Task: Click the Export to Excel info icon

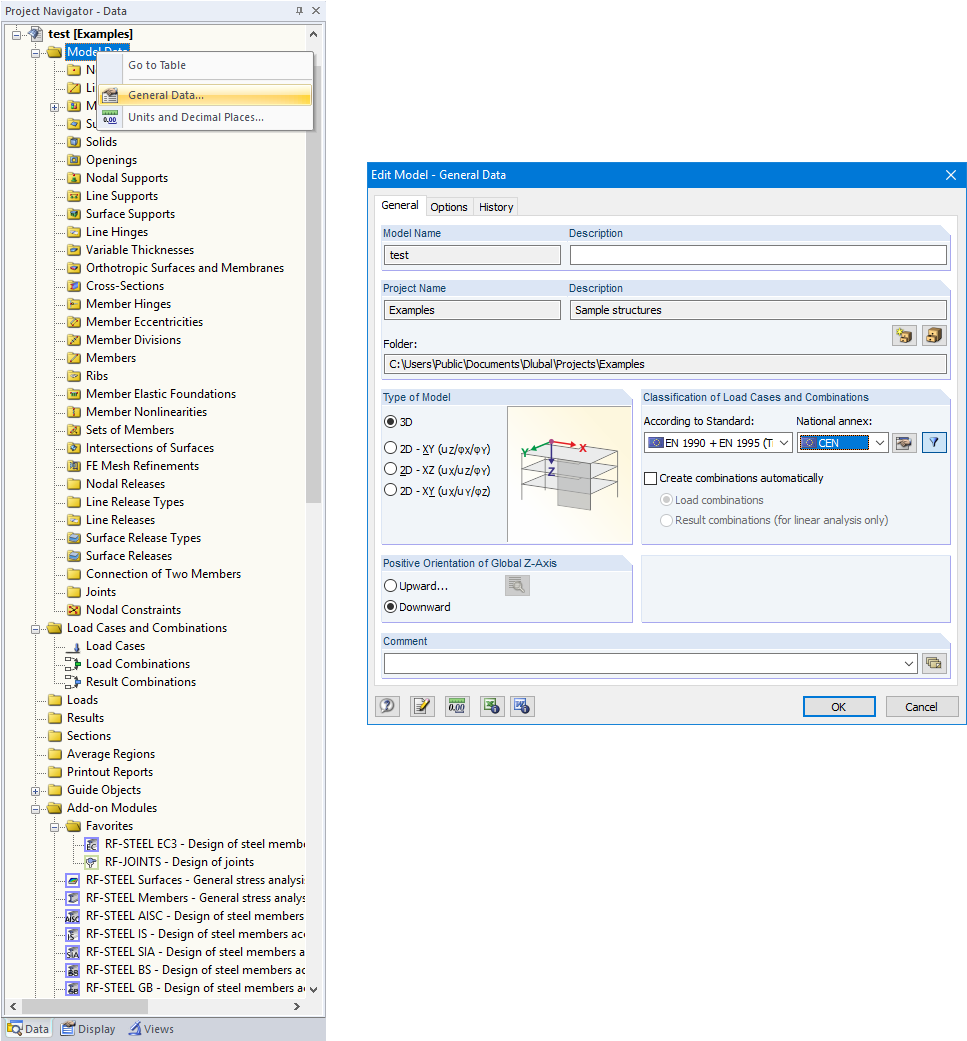Action: click(x=491, y=706)
